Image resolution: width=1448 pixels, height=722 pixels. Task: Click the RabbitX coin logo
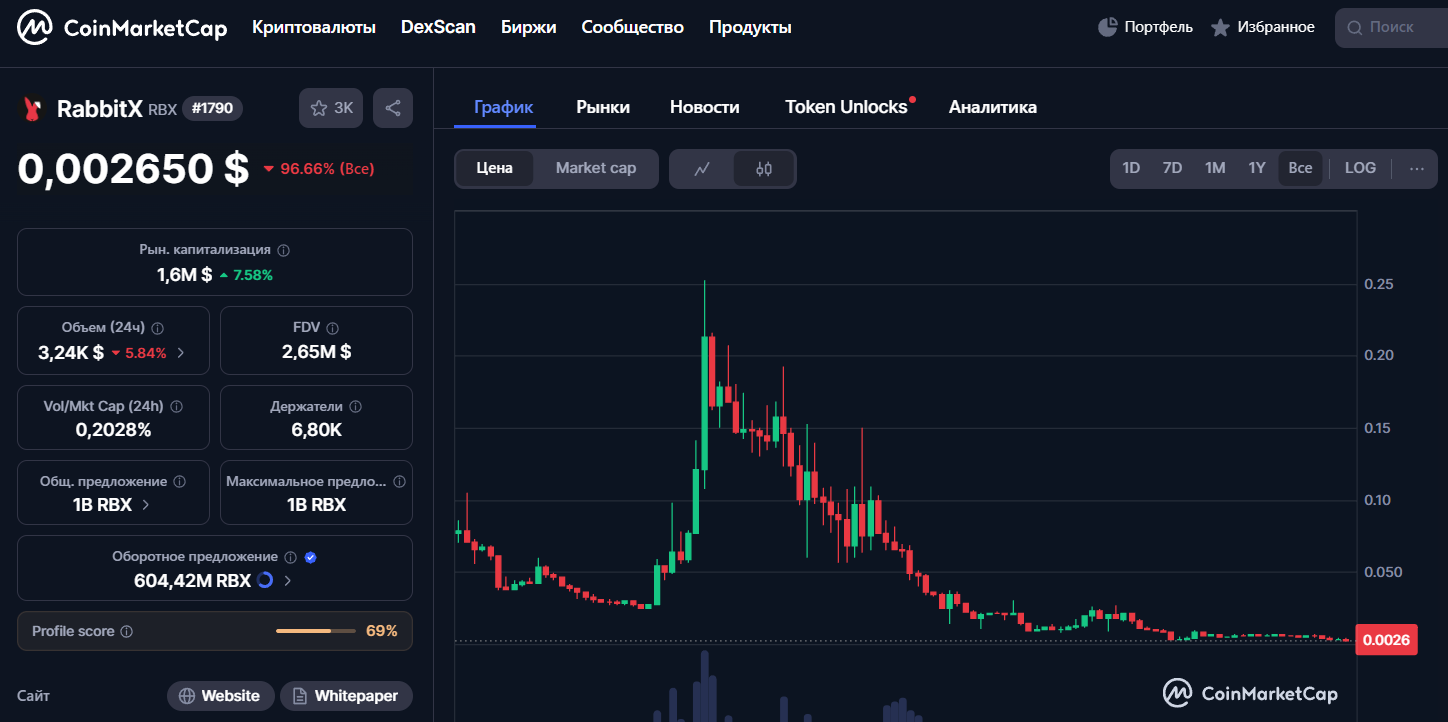pyautogui.click(x=32, y=109)
